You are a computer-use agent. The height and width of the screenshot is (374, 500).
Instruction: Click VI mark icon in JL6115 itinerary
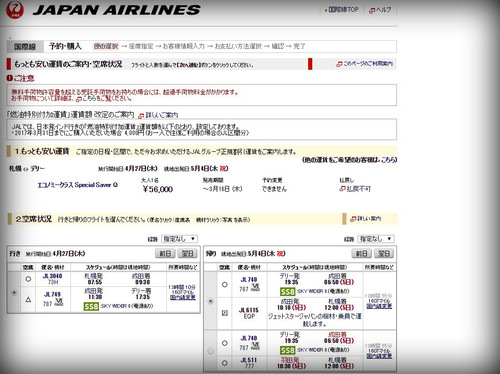[x=255, y=287]
